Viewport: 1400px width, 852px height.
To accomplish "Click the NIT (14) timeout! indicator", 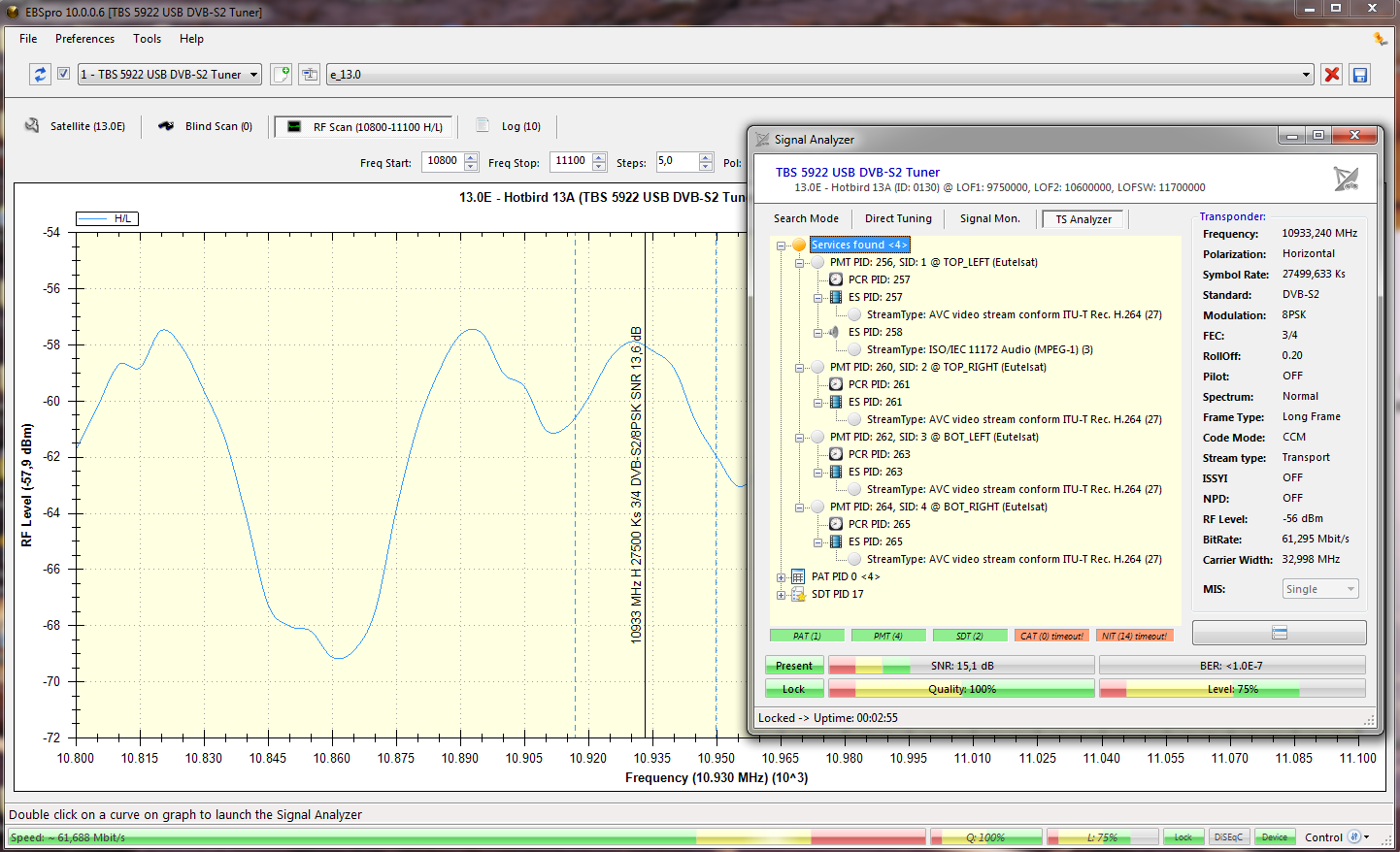I will (x=1135, y=636).
